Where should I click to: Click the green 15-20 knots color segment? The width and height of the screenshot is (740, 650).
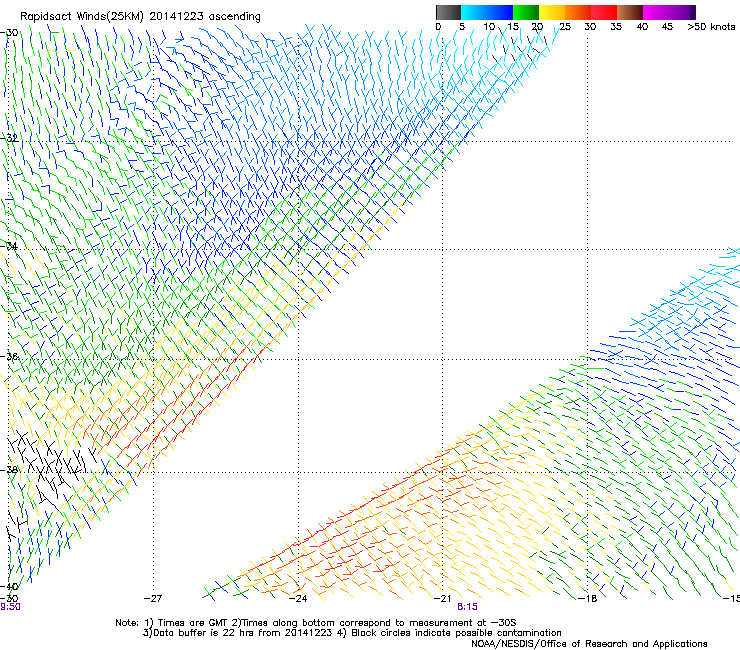[x=526, y=12]
